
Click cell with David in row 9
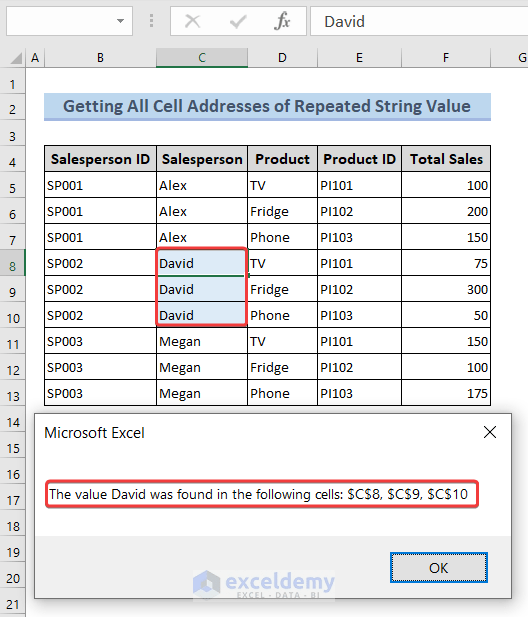point(202,289)
